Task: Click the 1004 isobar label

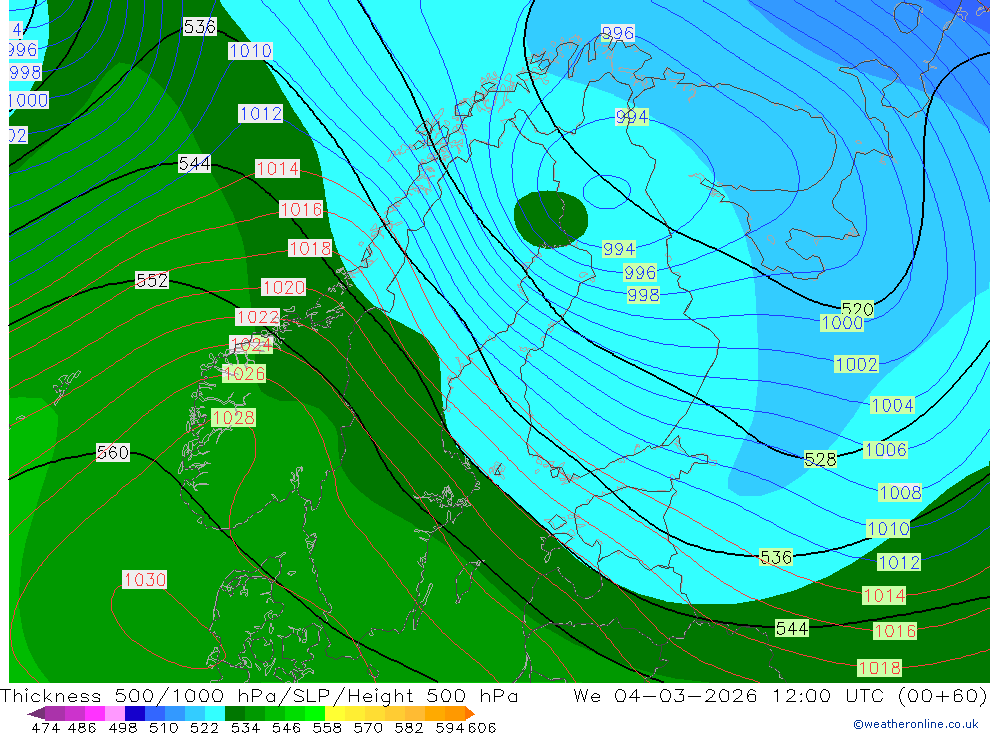Action: coord(892,405)
